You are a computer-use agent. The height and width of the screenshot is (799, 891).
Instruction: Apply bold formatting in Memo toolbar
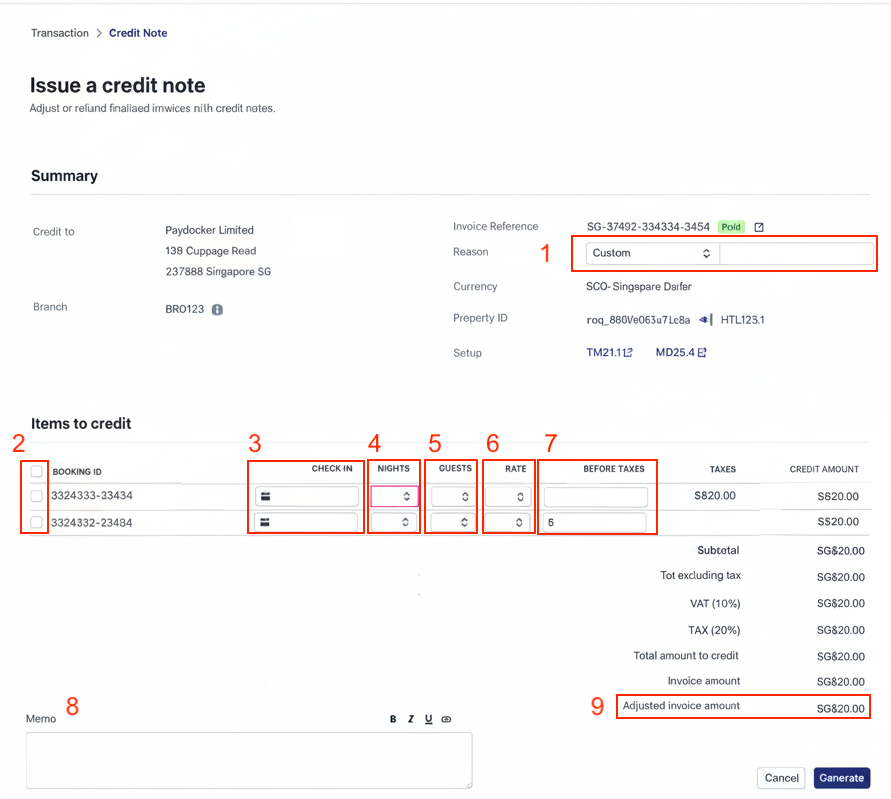(x=393, y=719)
